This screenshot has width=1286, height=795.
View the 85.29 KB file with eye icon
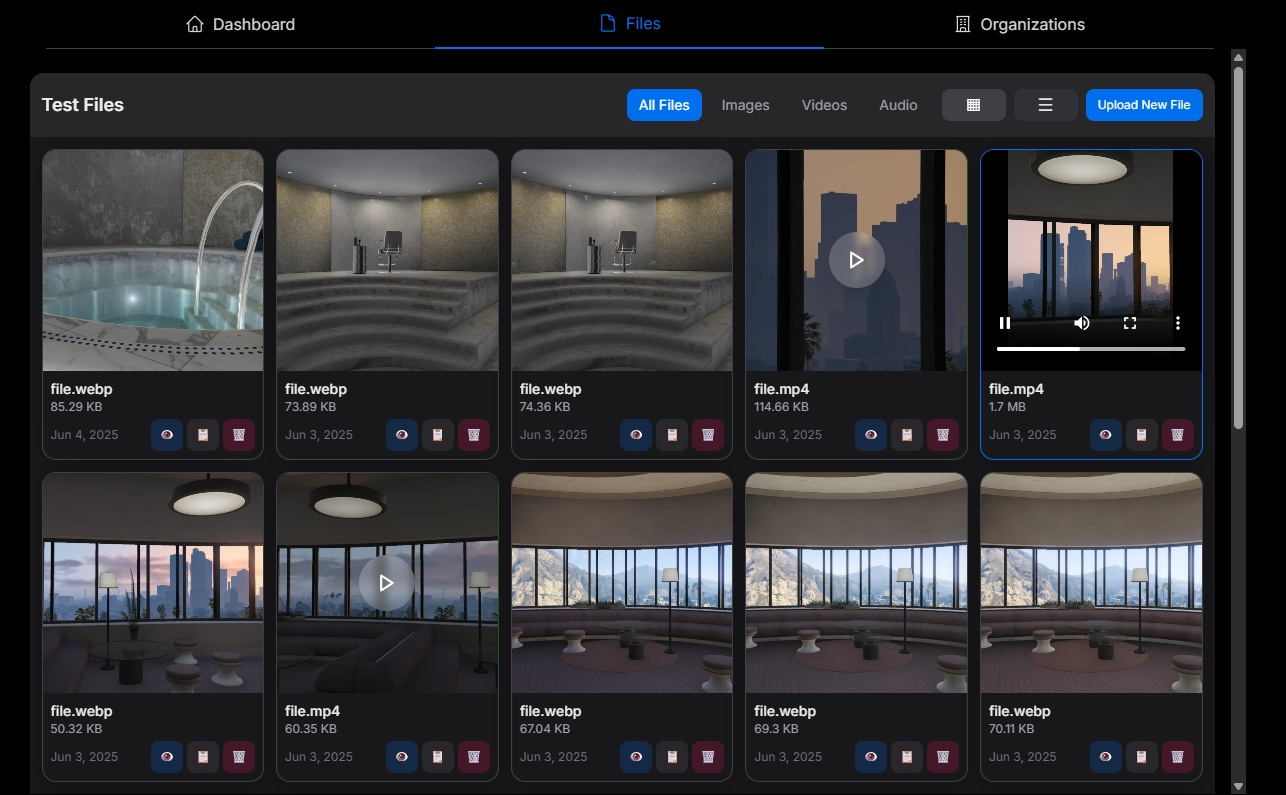pyautogui.click(x=167, y=435)
